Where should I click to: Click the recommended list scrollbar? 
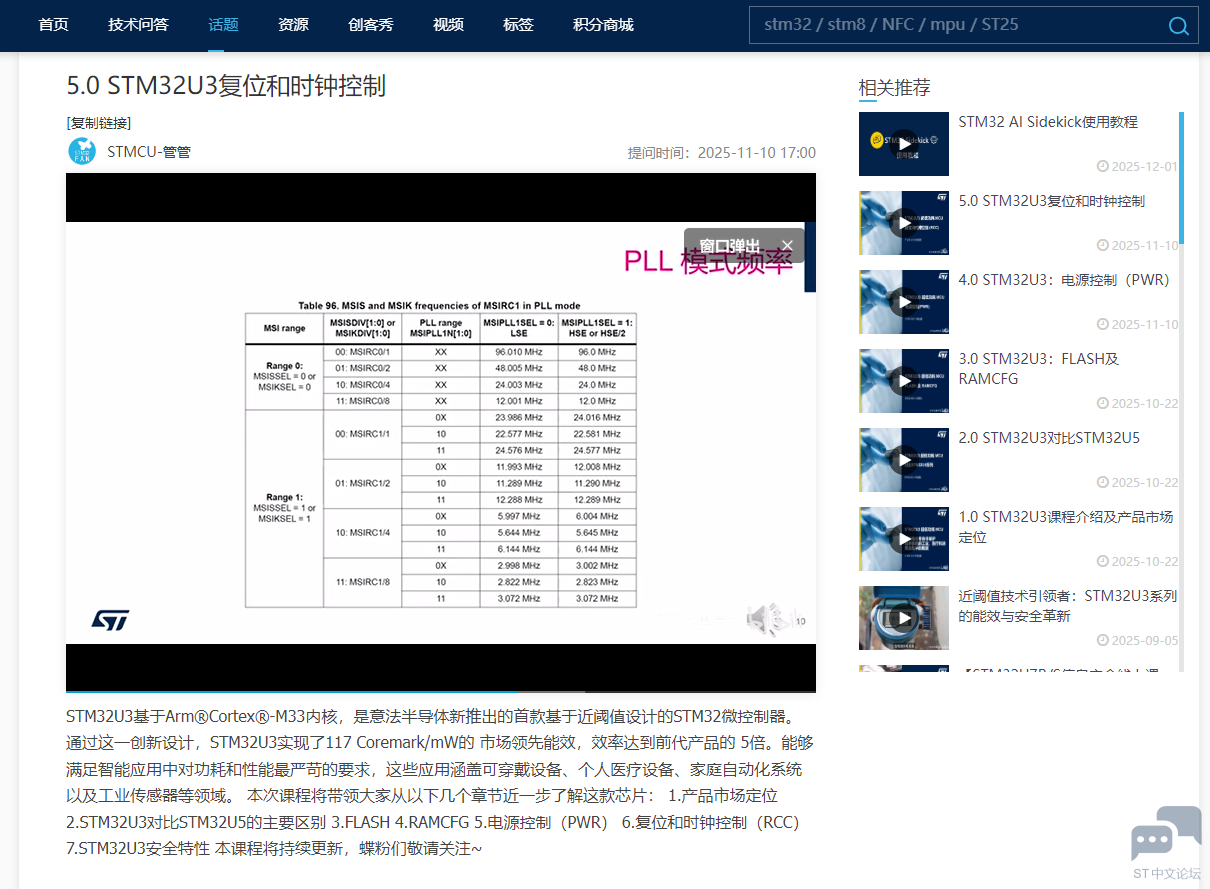tap(1181, 178)
